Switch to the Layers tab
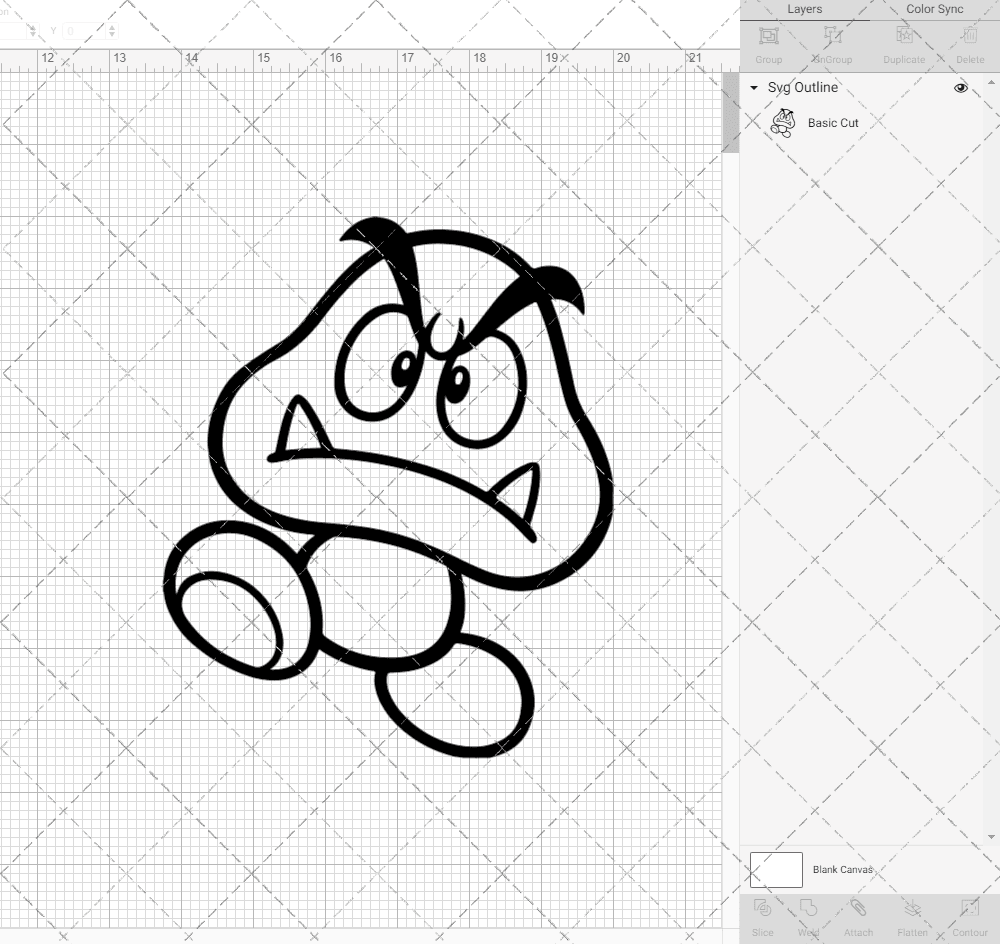The height and width of the screenshot is (944, 1000). pyautogui.click(x=804, y=9)
